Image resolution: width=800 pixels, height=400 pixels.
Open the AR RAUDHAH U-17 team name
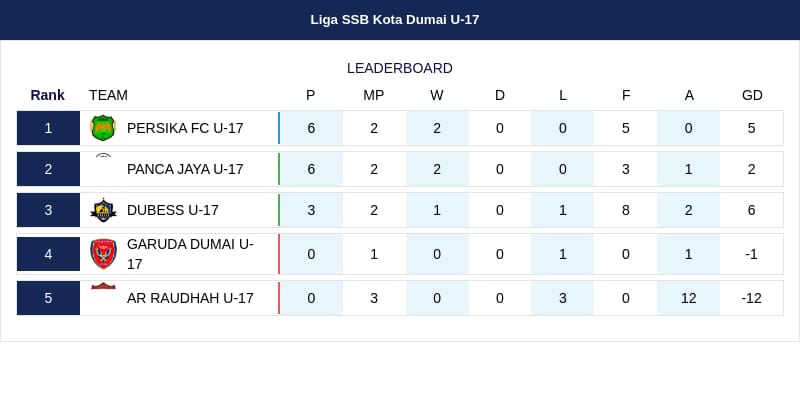click(190, 298)
